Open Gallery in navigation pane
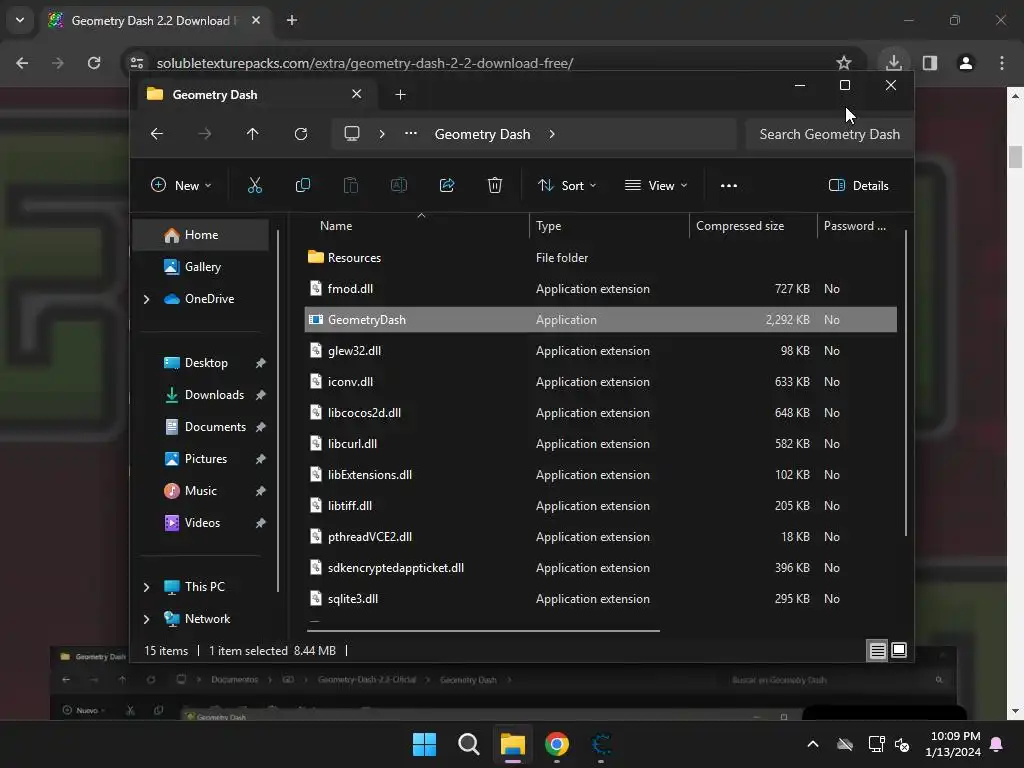 (200, 267)
